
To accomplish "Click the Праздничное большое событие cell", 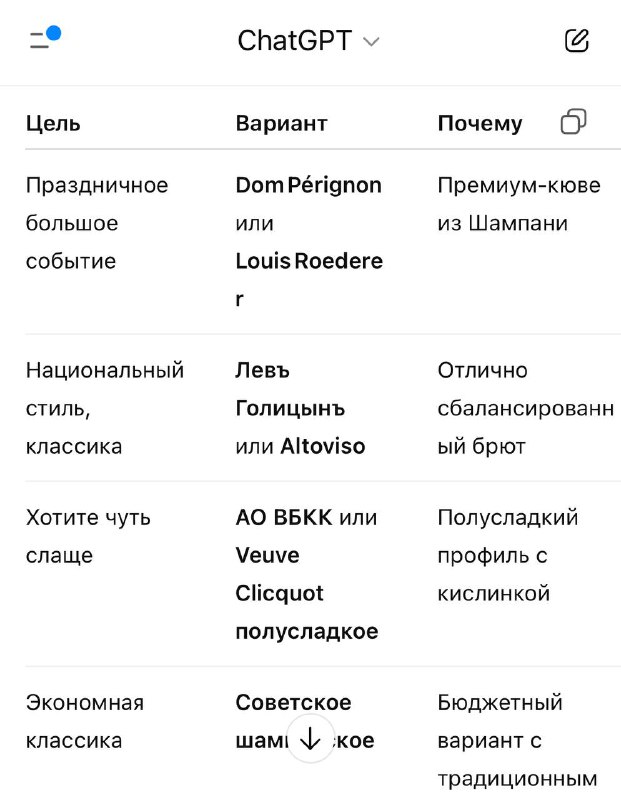I will coord(97,223).
